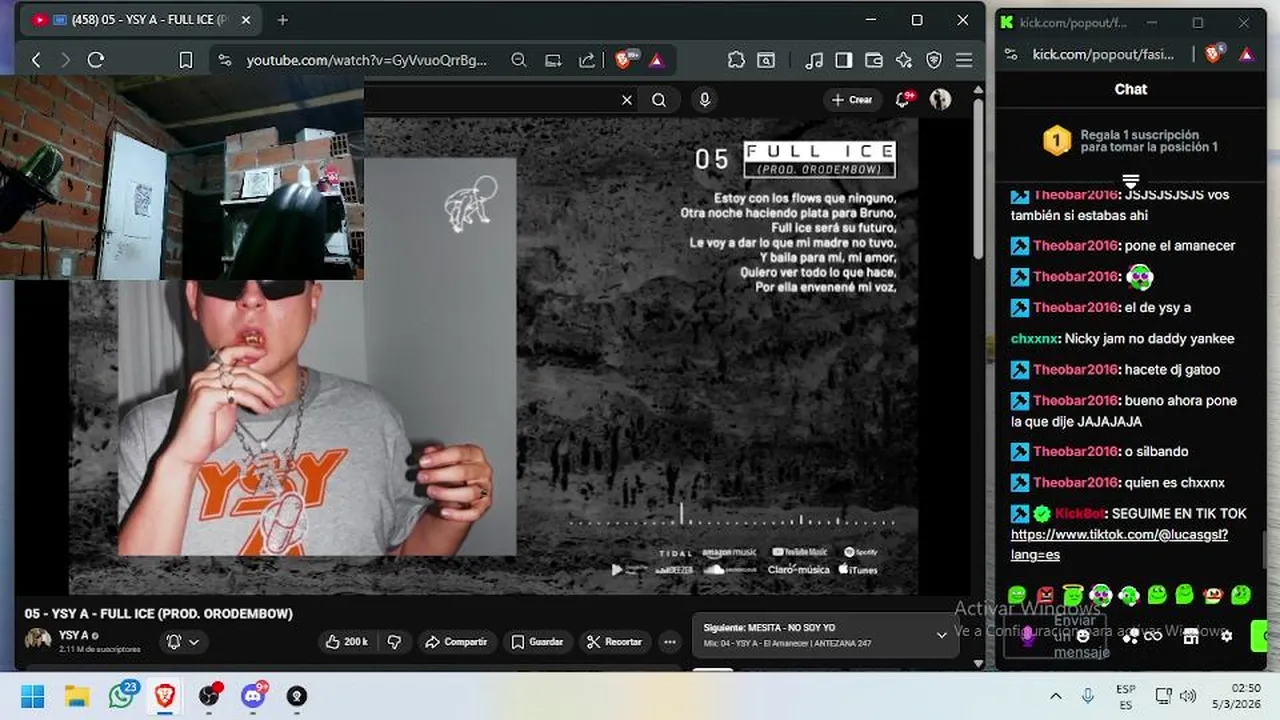Bookmark this page from the toolbar
Screen dimensions: 1280x720
[x=185, y=60]
